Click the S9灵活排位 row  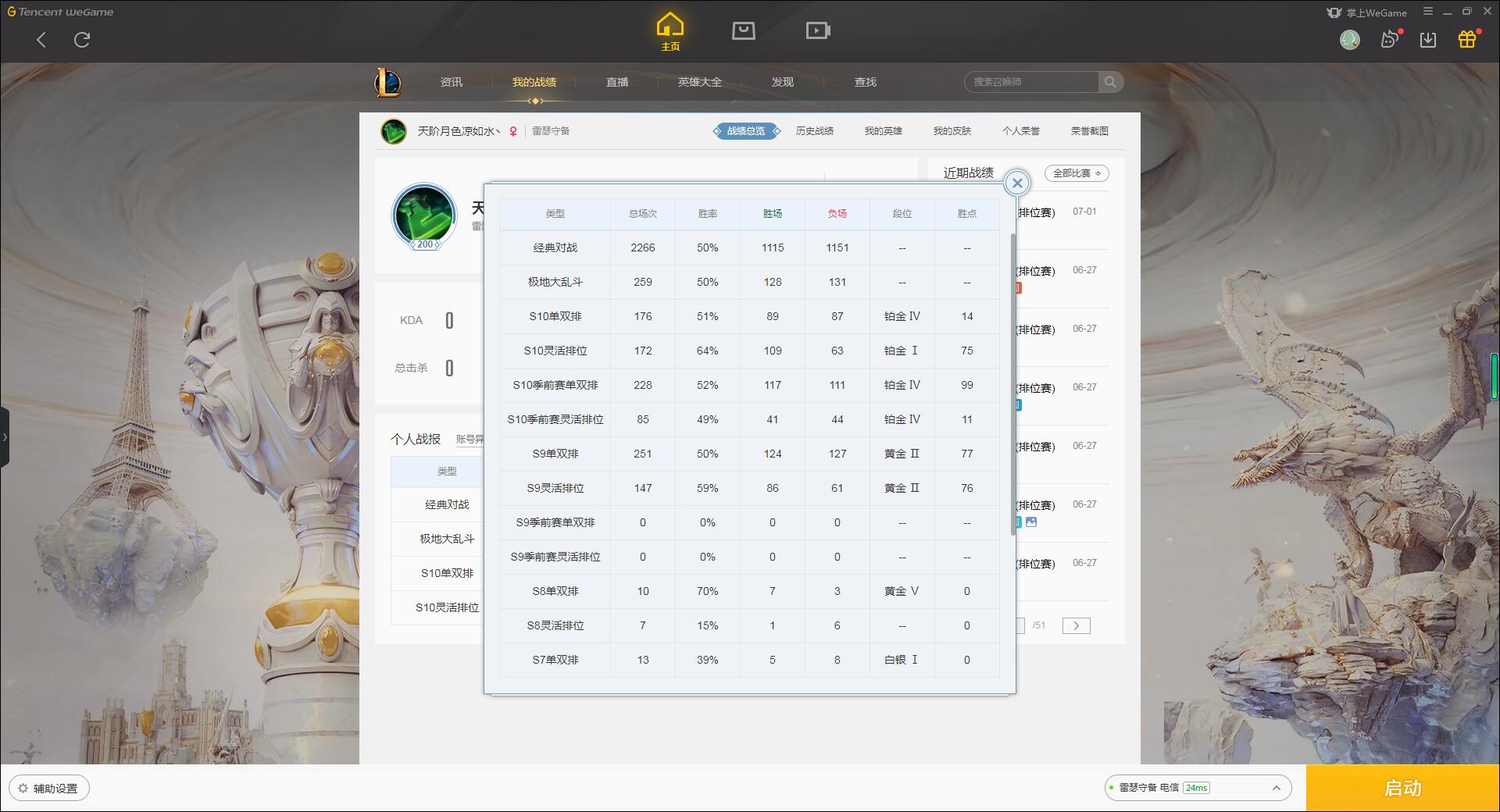tap(750, 488)
